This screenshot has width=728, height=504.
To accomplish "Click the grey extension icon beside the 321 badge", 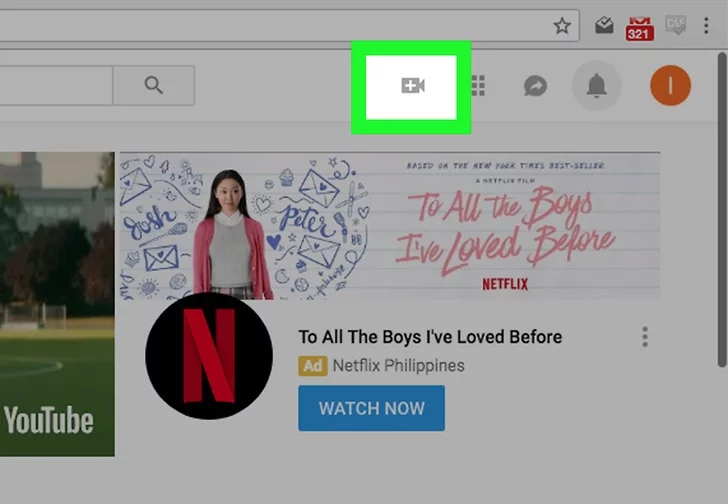I will pos(675,26).
